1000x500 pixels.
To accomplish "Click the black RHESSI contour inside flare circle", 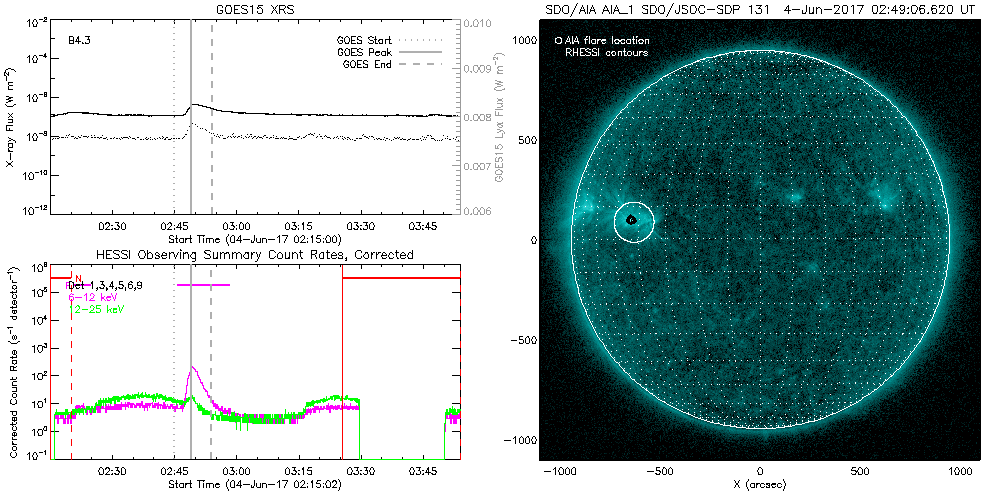I will click(x=631, y=220).
